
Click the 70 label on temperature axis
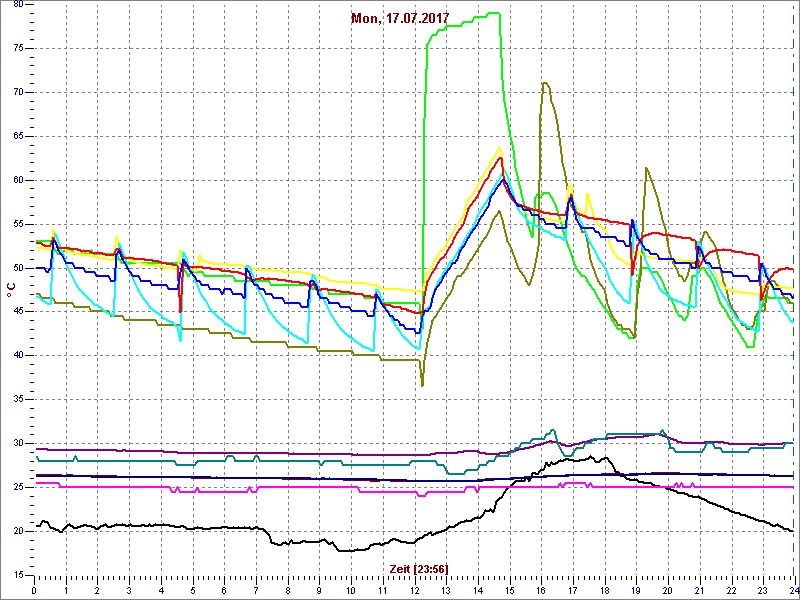point(18,92)
